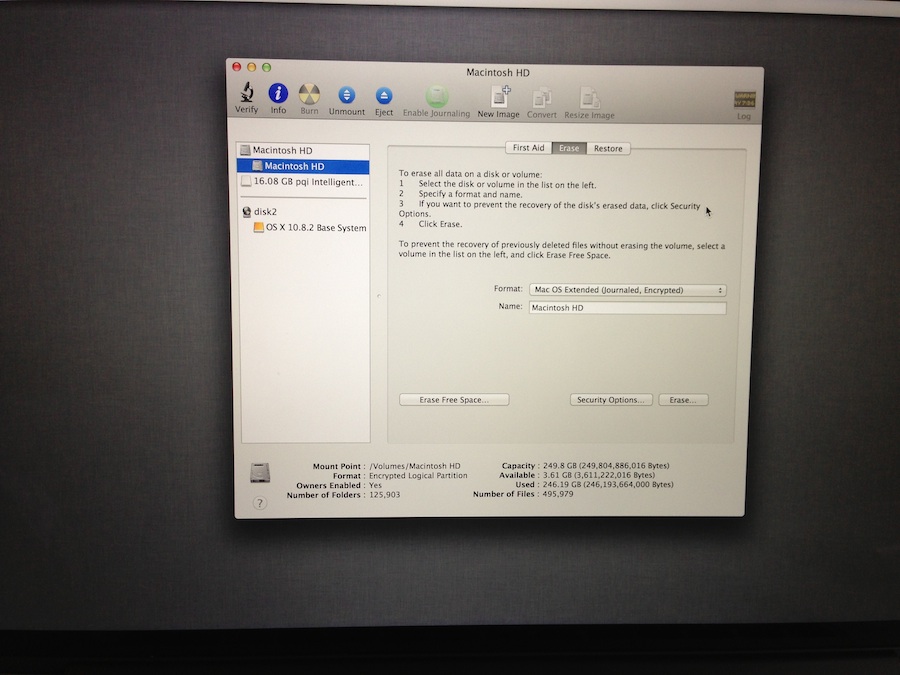Click the New Image toolbar icon
This screenshot has height=675, width=900.
[x=499, y=96]
